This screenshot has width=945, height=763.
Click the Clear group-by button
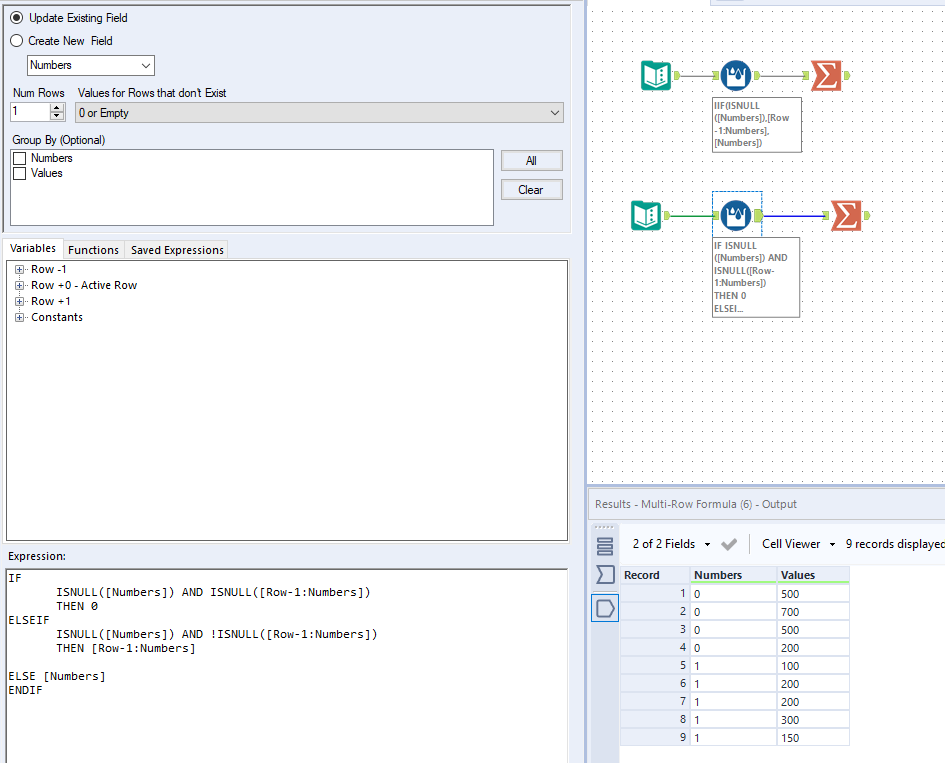pos(532,190)
